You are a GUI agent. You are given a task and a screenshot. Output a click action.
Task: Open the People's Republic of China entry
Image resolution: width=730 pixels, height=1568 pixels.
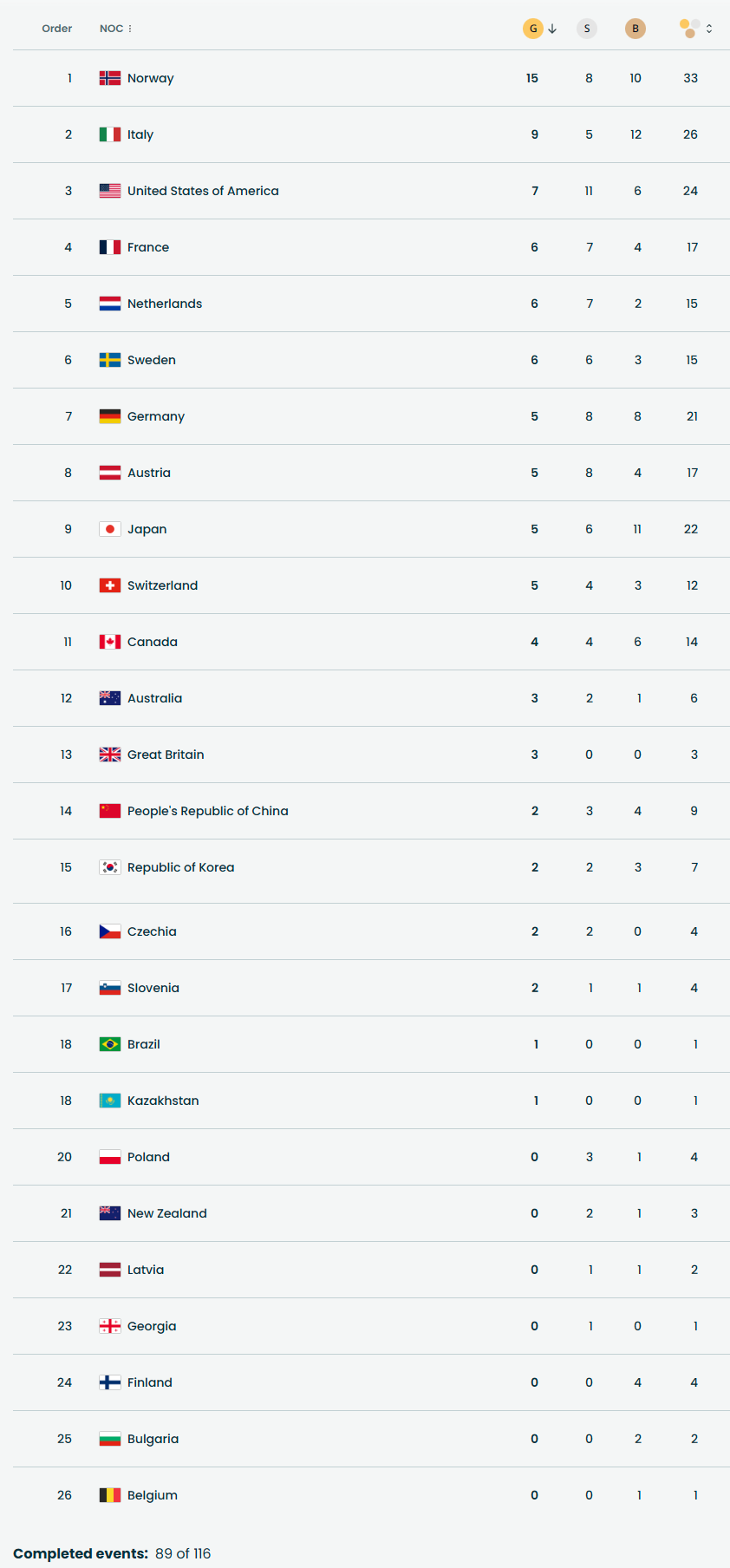point(207,811)
